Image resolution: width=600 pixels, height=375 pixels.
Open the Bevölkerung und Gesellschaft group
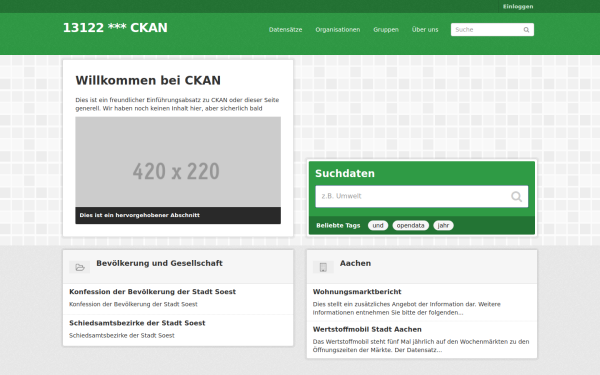click(x=159, y=263)
